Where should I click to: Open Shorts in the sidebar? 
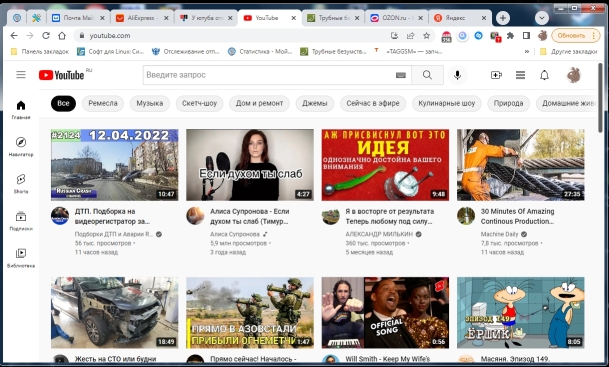point(21,184)
